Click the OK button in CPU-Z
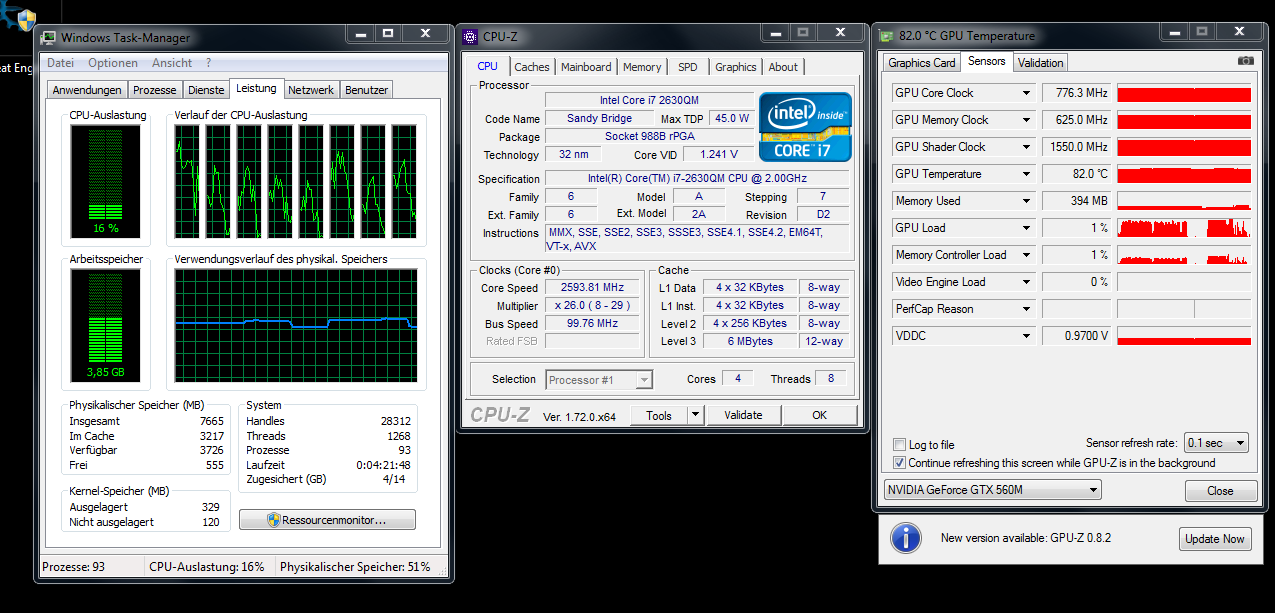 point(820,415)
